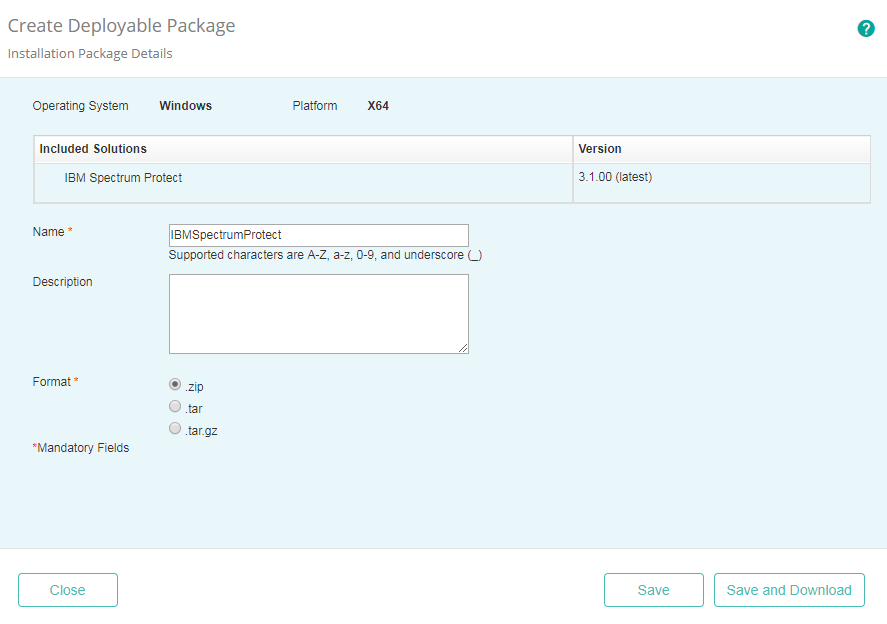887x624 pixels.
Task: Select the .tar format option
Action: point(174,406)
